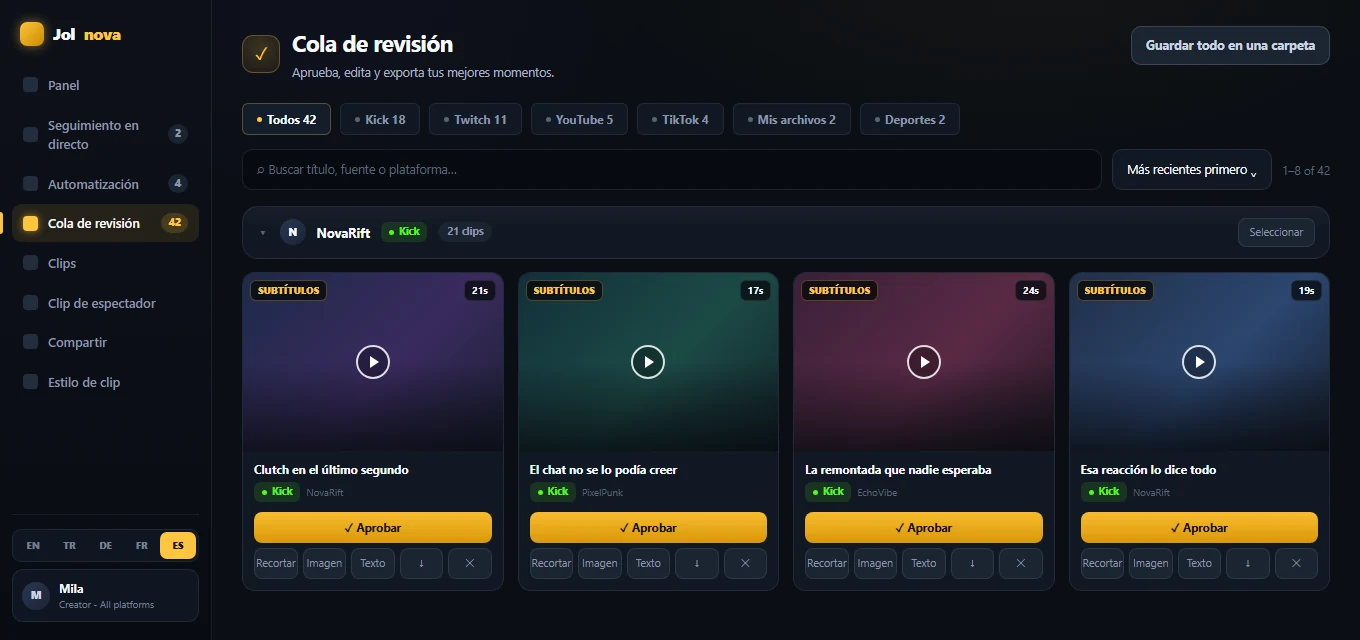Click the Clips sidebar icon
This screenshot has width=1360, height=640.
30,263
